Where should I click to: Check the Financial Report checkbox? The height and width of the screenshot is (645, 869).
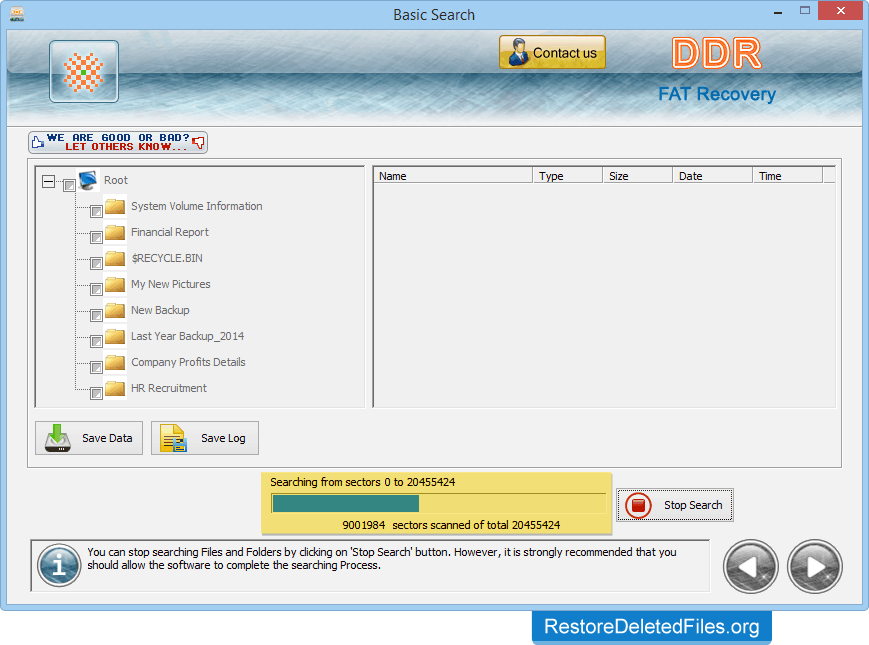(96, 237)
